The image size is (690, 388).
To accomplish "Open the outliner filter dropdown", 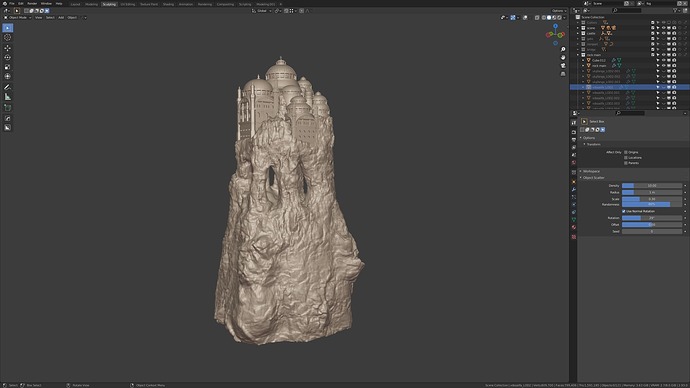I will coord(676,10).
